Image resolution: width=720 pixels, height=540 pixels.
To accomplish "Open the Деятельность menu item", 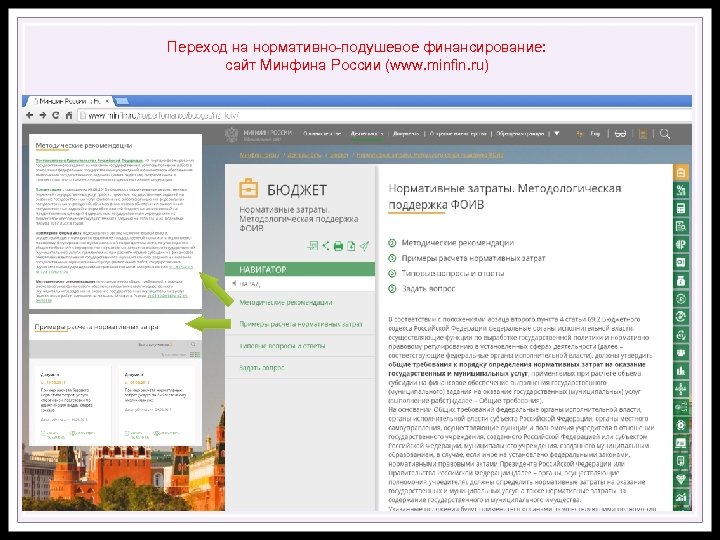I will pos(367,134).
